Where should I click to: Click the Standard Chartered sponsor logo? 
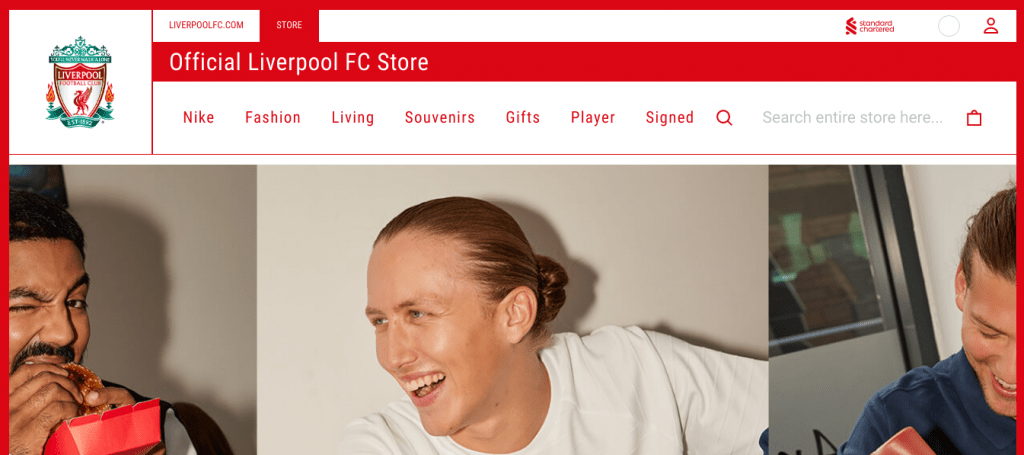pyautogui.click(x=869, y=26)
